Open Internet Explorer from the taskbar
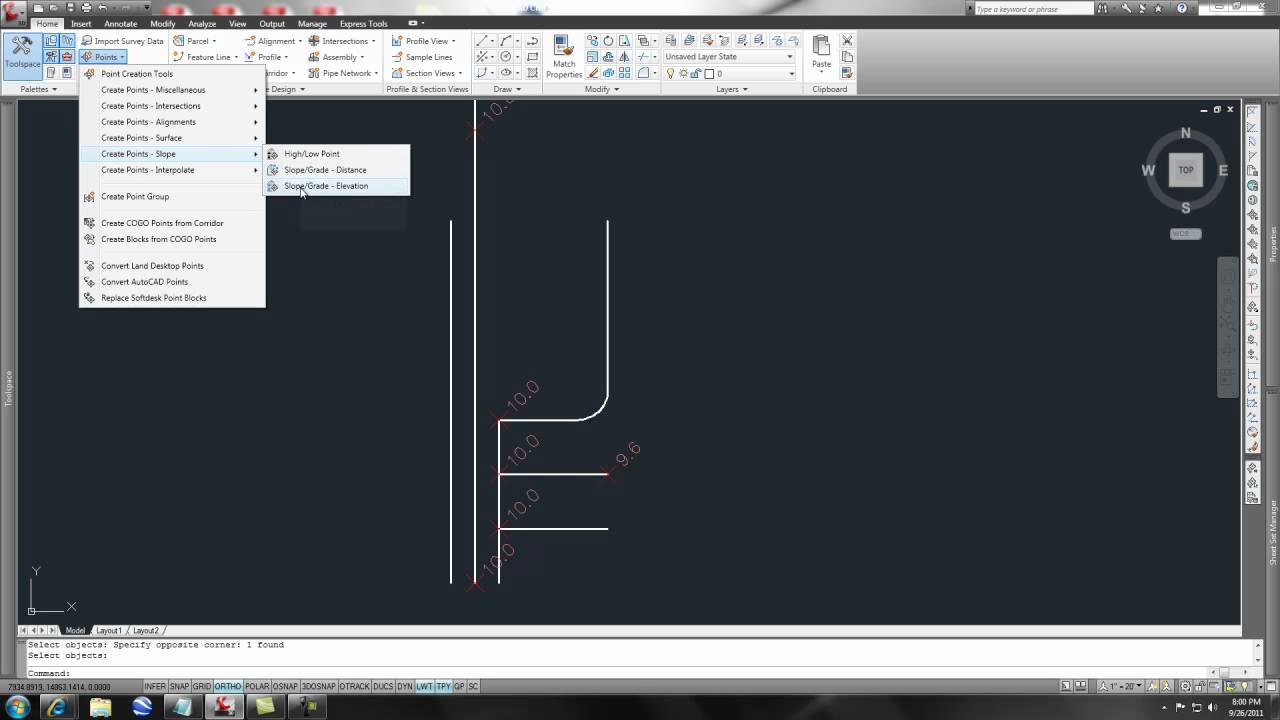 (x=57, y=707)
